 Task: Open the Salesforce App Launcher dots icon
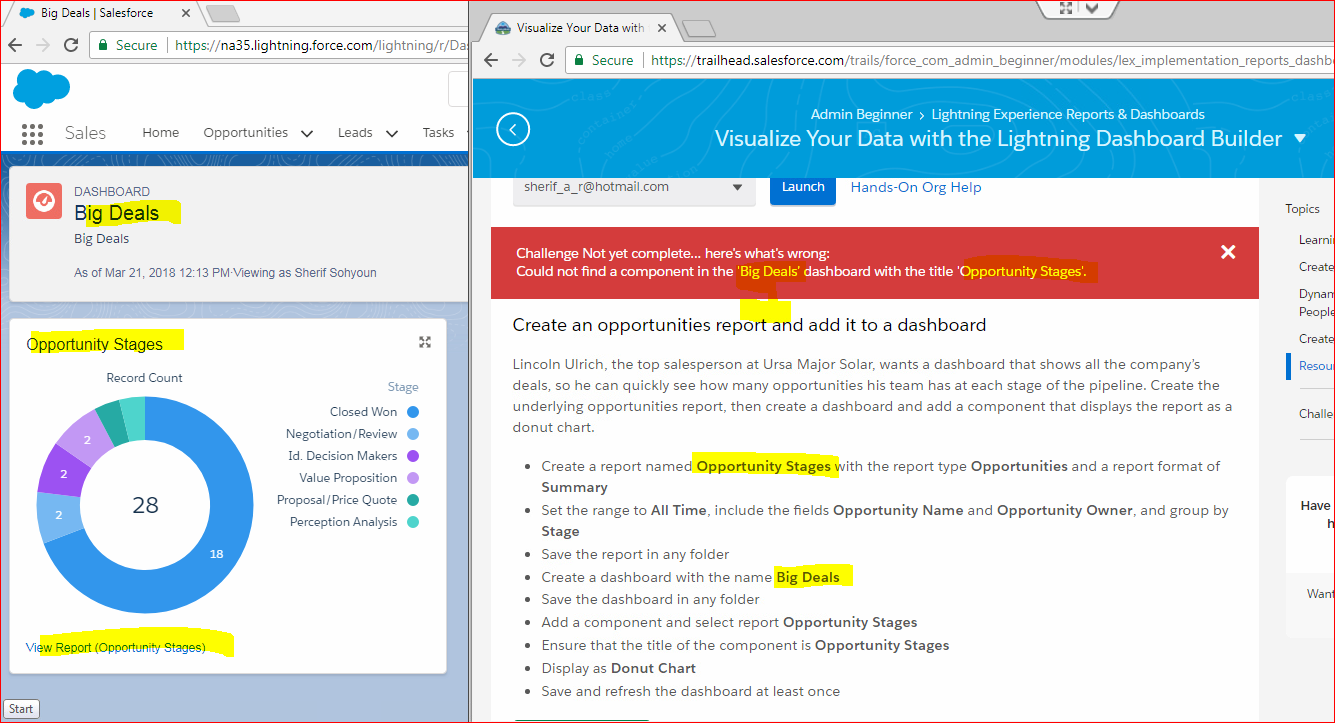[x=32, y=134]
